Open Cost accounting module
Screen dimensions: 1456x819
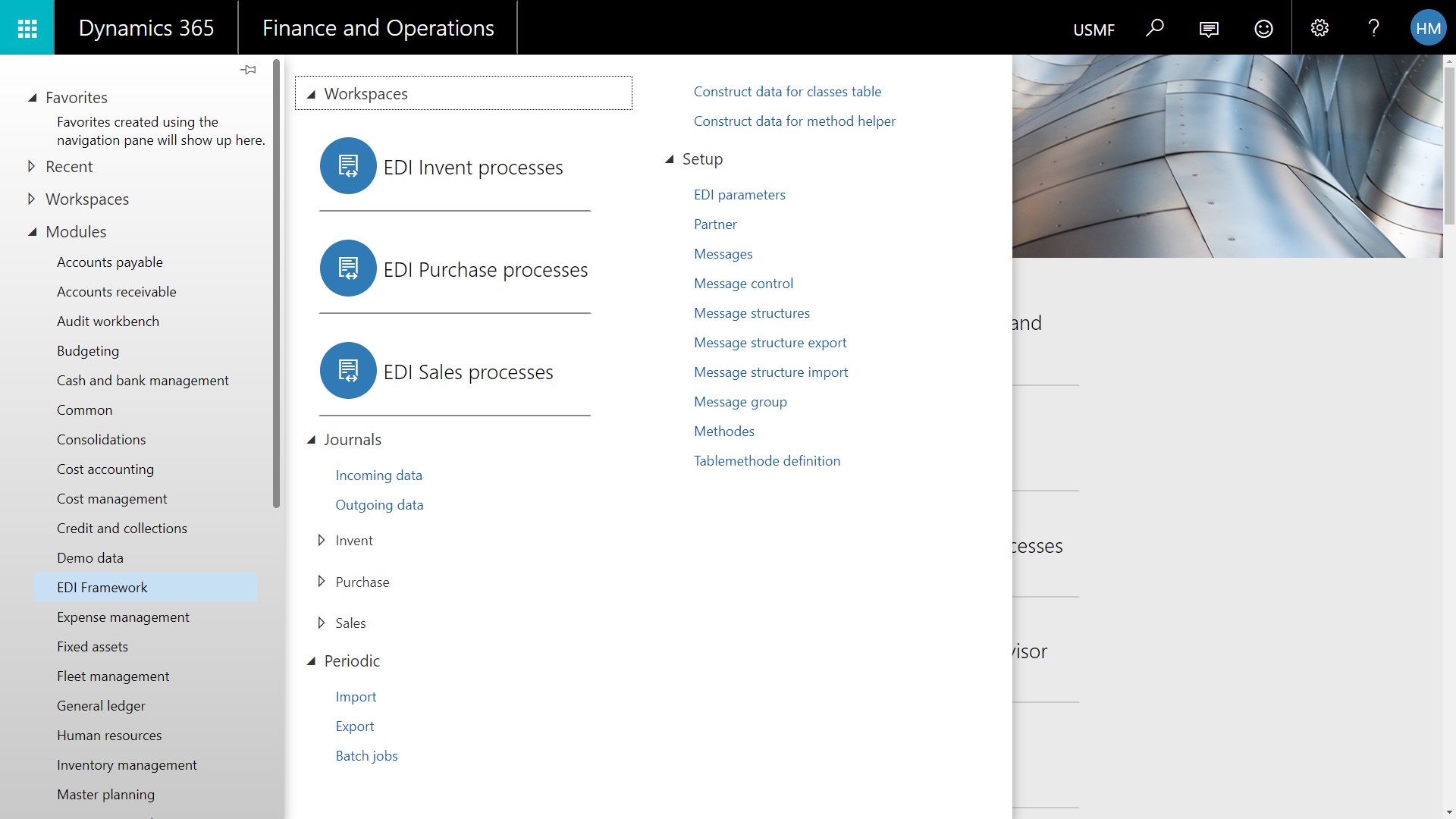point(105,469)
